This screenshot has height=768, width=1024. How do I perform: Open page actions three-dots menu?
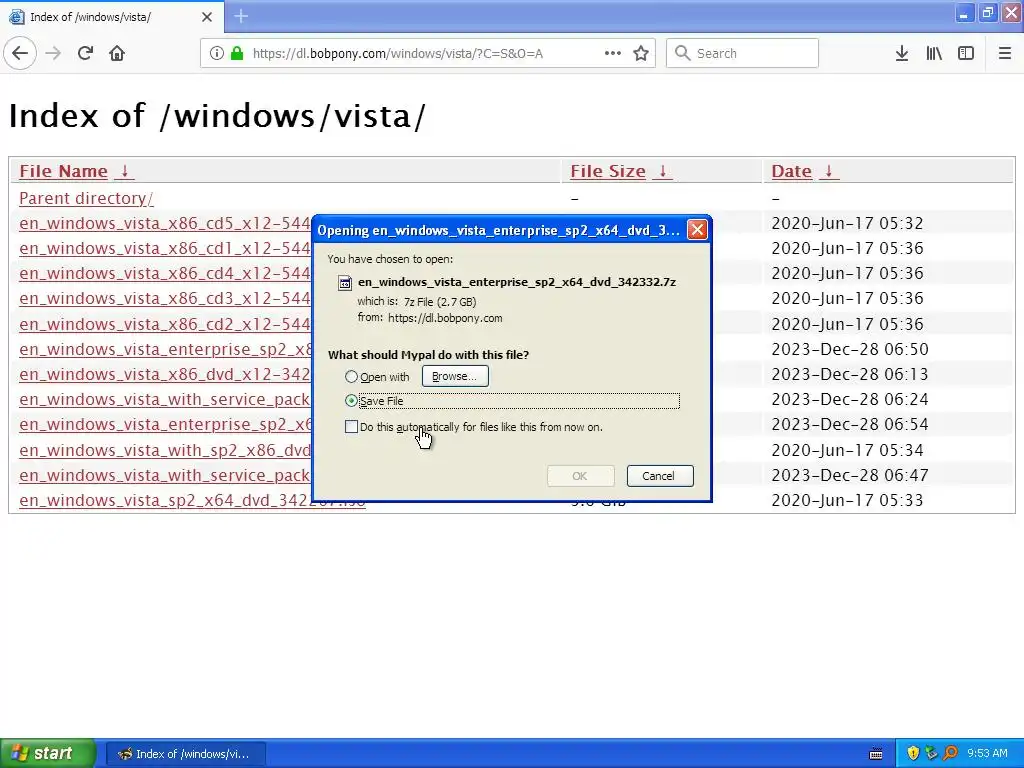click(613, 53)
